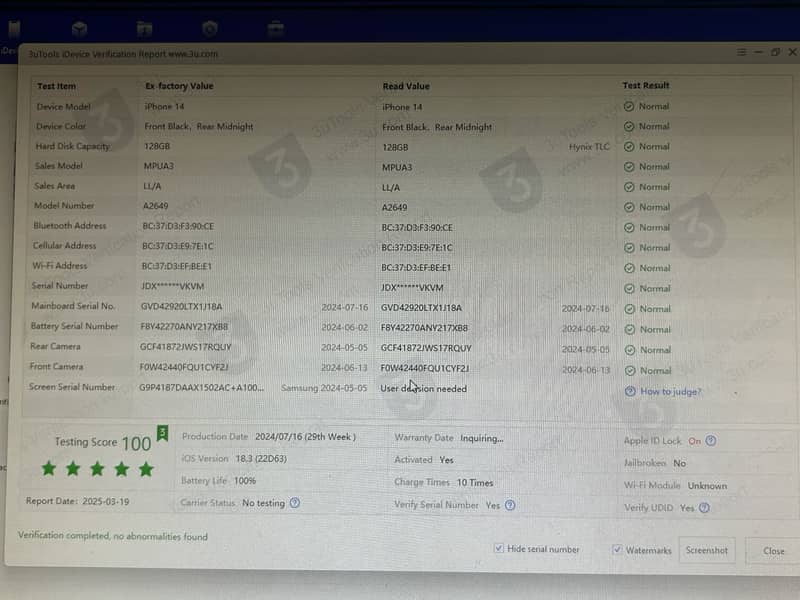Open the cube apps icon in top bar
Screen dimensions: 800x600
tap(79, 29)
